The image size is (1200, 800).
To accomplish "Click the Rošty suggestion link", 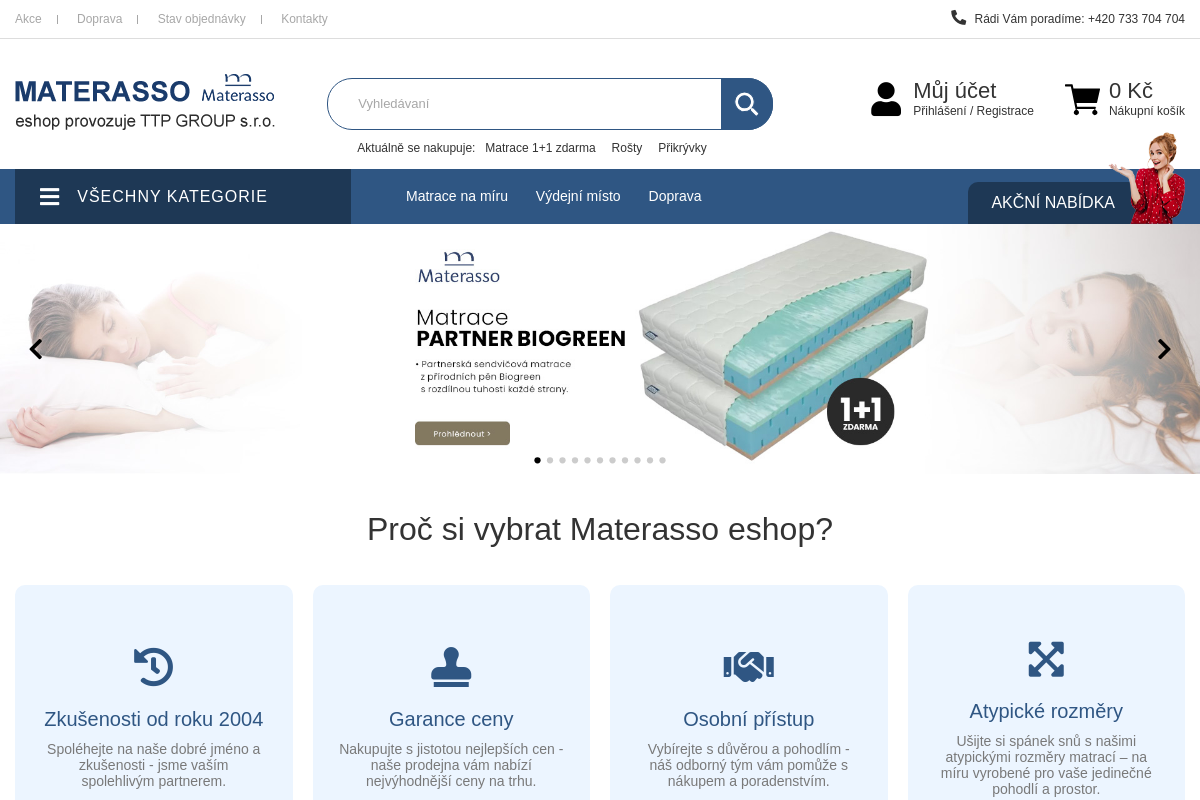I will pyautogui.click(x=627, y=148).
